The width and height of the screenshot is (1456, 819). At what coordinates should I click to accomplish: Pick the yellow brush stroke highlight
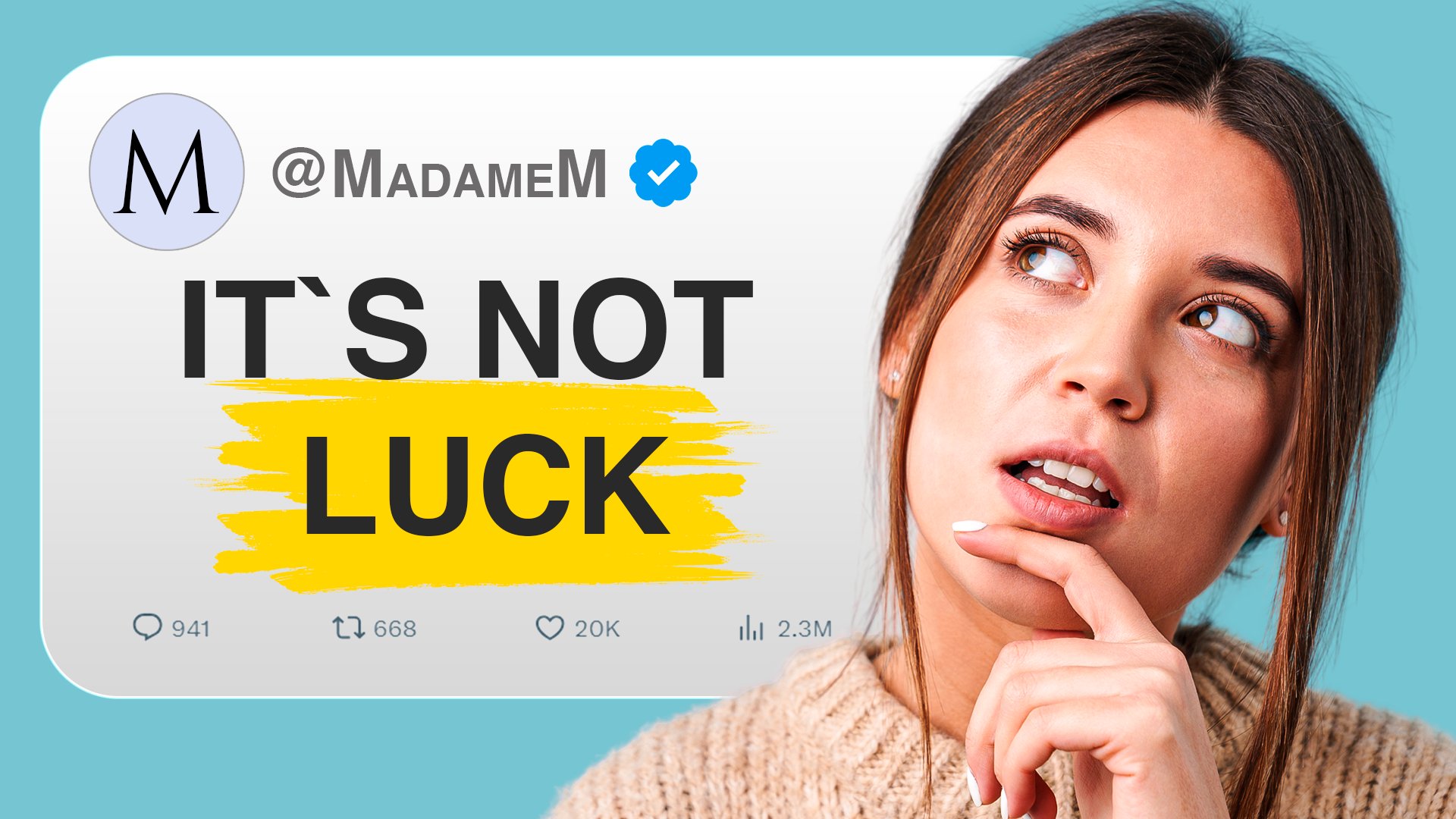[x=485, y=485]
